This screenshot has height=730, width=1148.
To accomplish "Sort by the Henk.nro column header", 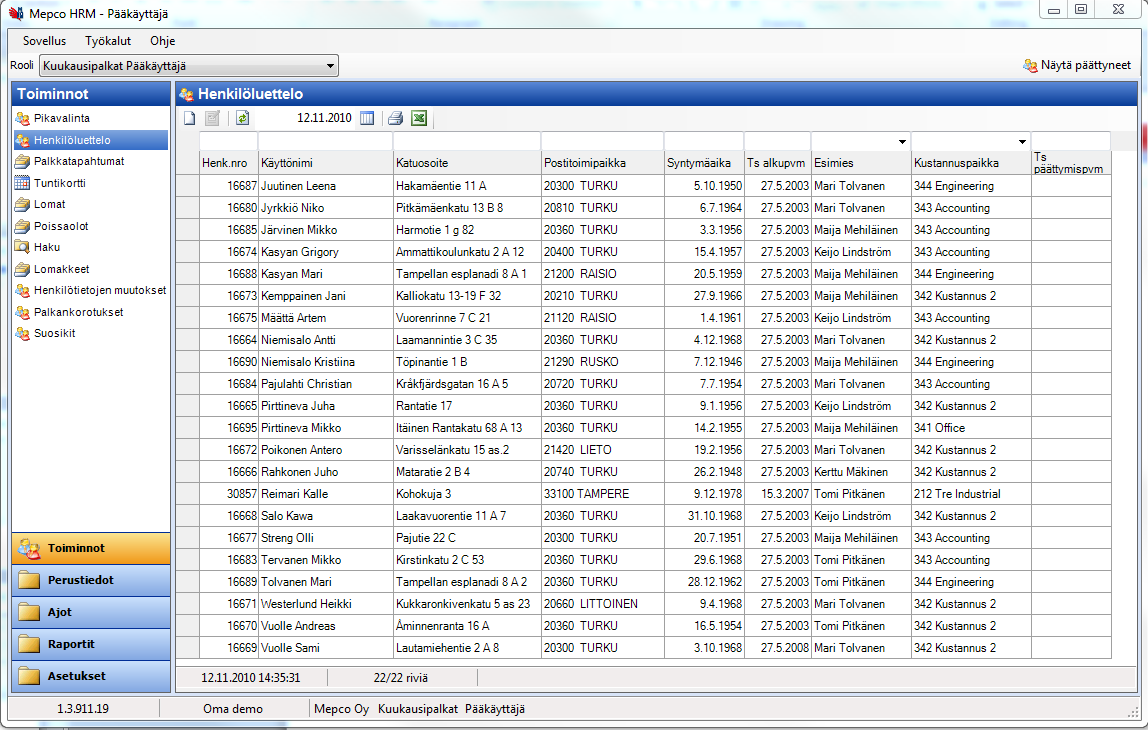I will 228,163.
